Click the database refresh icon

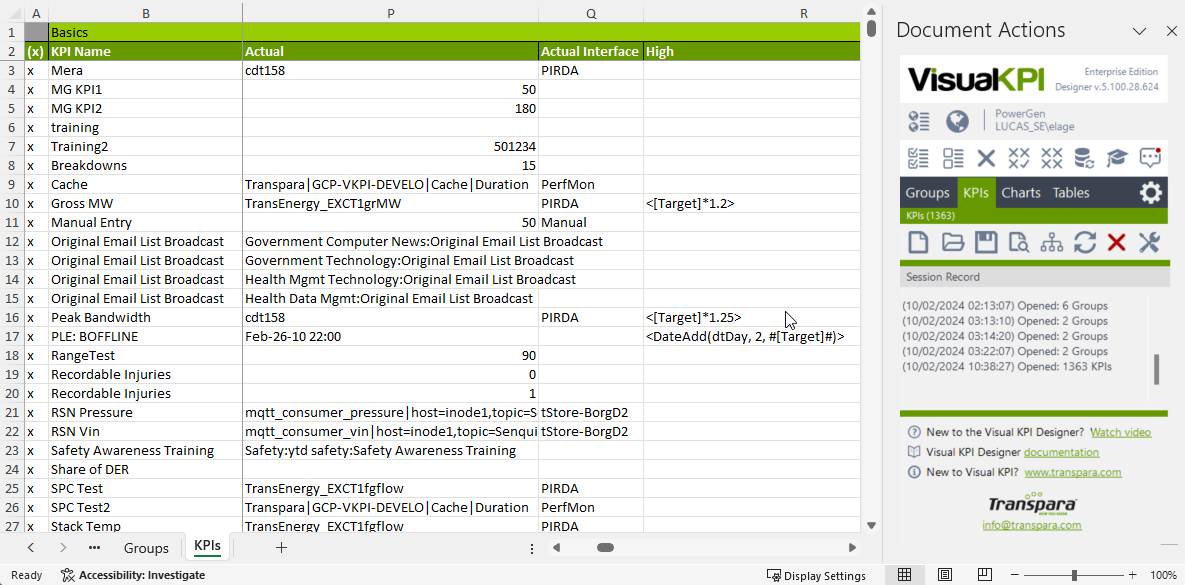tap(1084, 157)
